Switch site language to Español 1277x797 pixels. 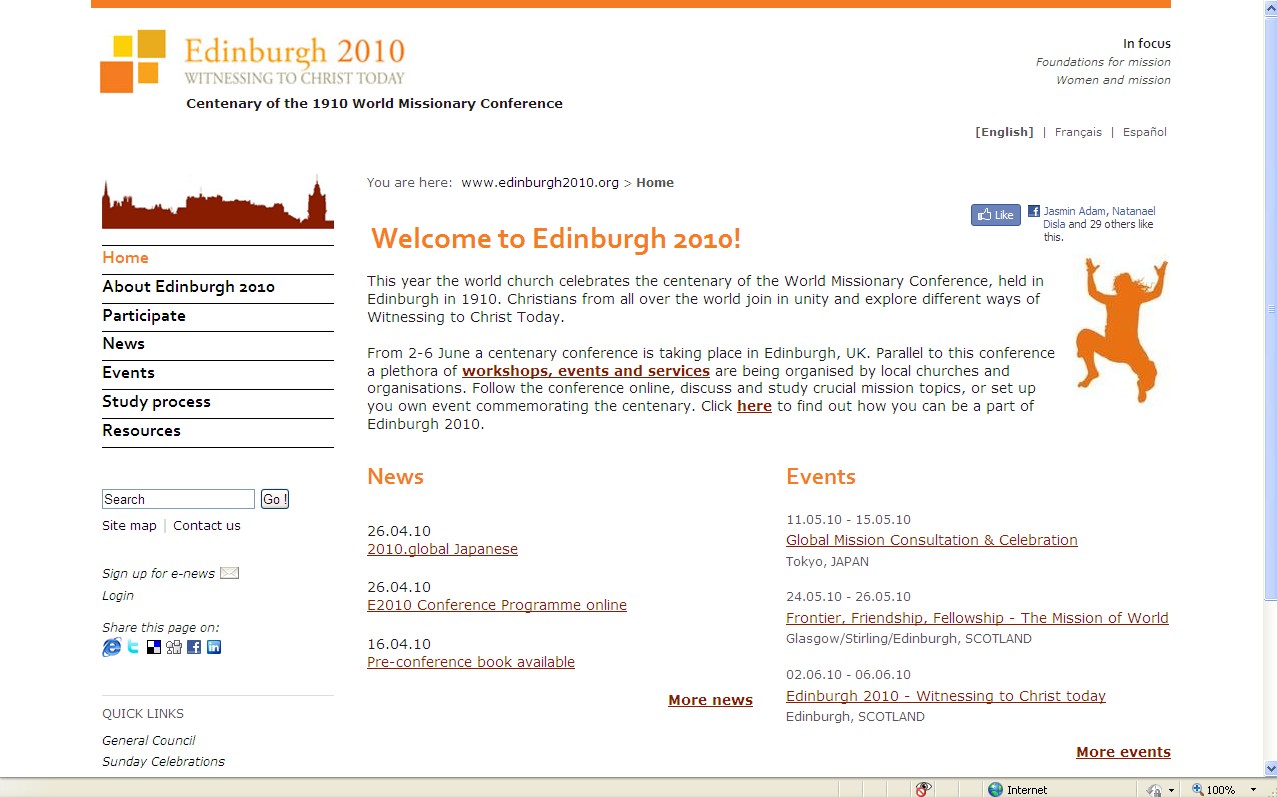tap(1144, 132)
